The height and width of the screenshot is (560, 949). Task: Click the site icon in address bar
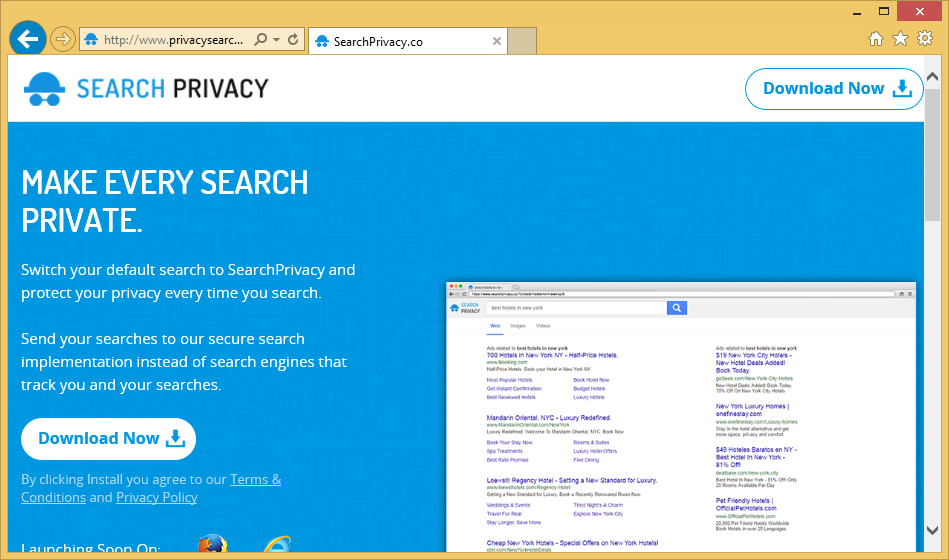pyautogui.click(x=91, y=40)
